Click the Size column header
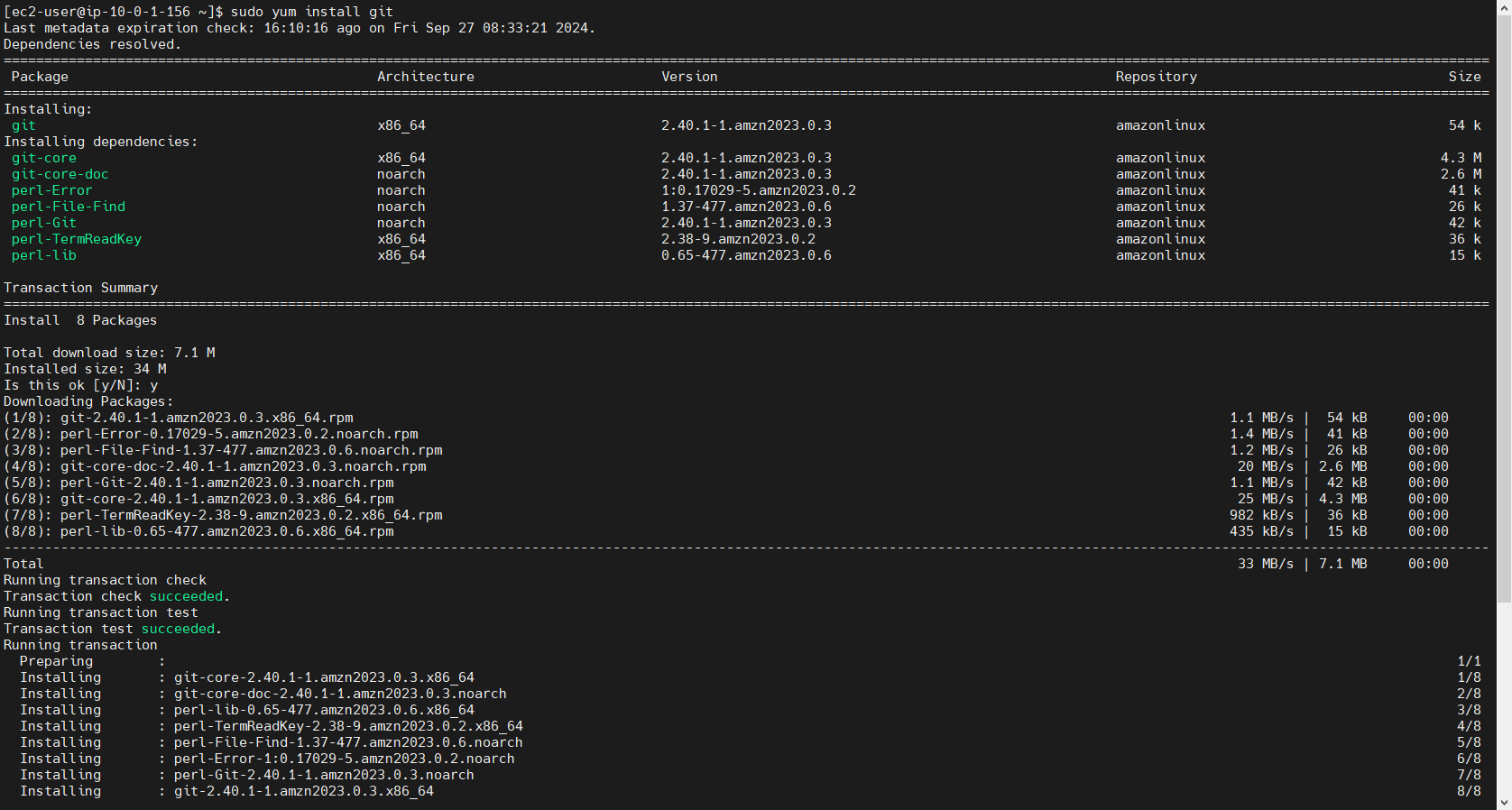Image resolution: width=1512 pixels, height=810 pixels. pyautogui.click(x=1464, y=77)
